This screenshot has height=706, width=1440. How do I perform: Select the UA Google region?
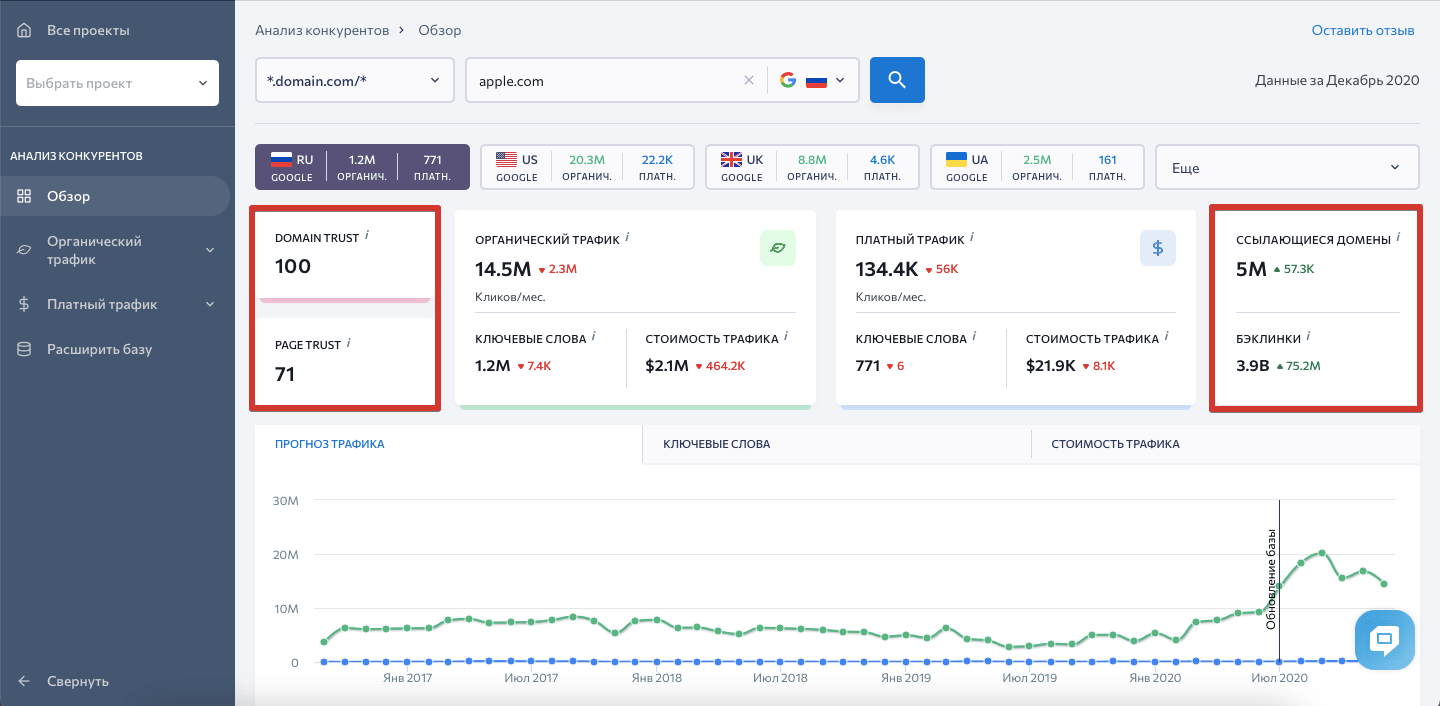pos(1037,167)
